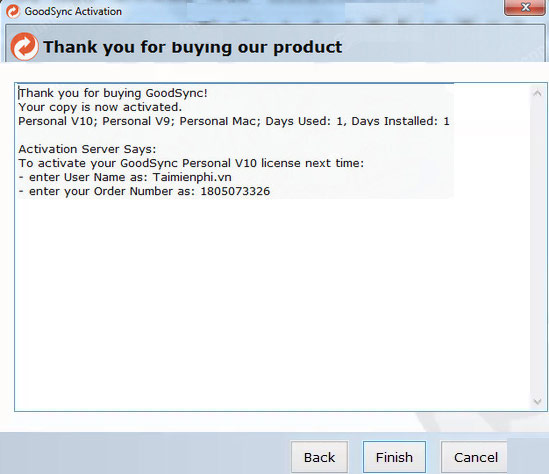This screenshot has height=474, width=549.
Task: Click the User Name 'Taimienphi.vn' line
Action: (x=125, y=177)
